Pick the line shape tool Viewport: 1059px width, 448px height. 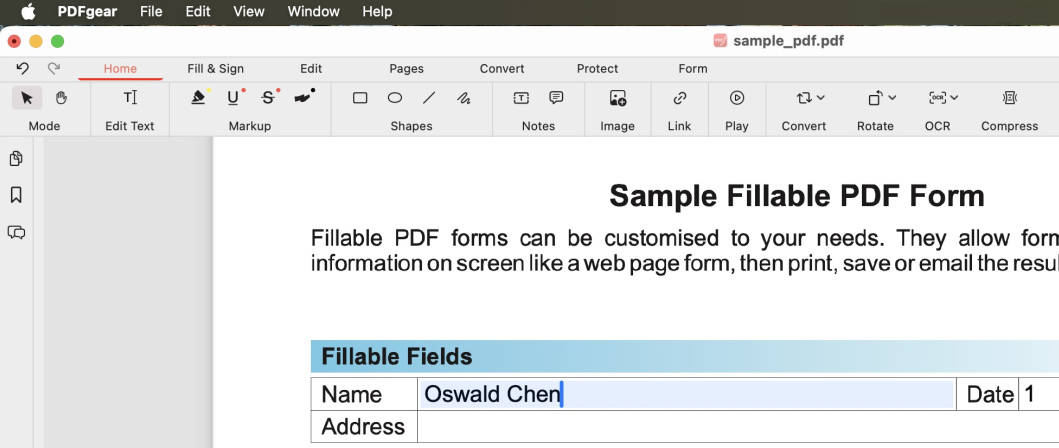click(429, 98)
